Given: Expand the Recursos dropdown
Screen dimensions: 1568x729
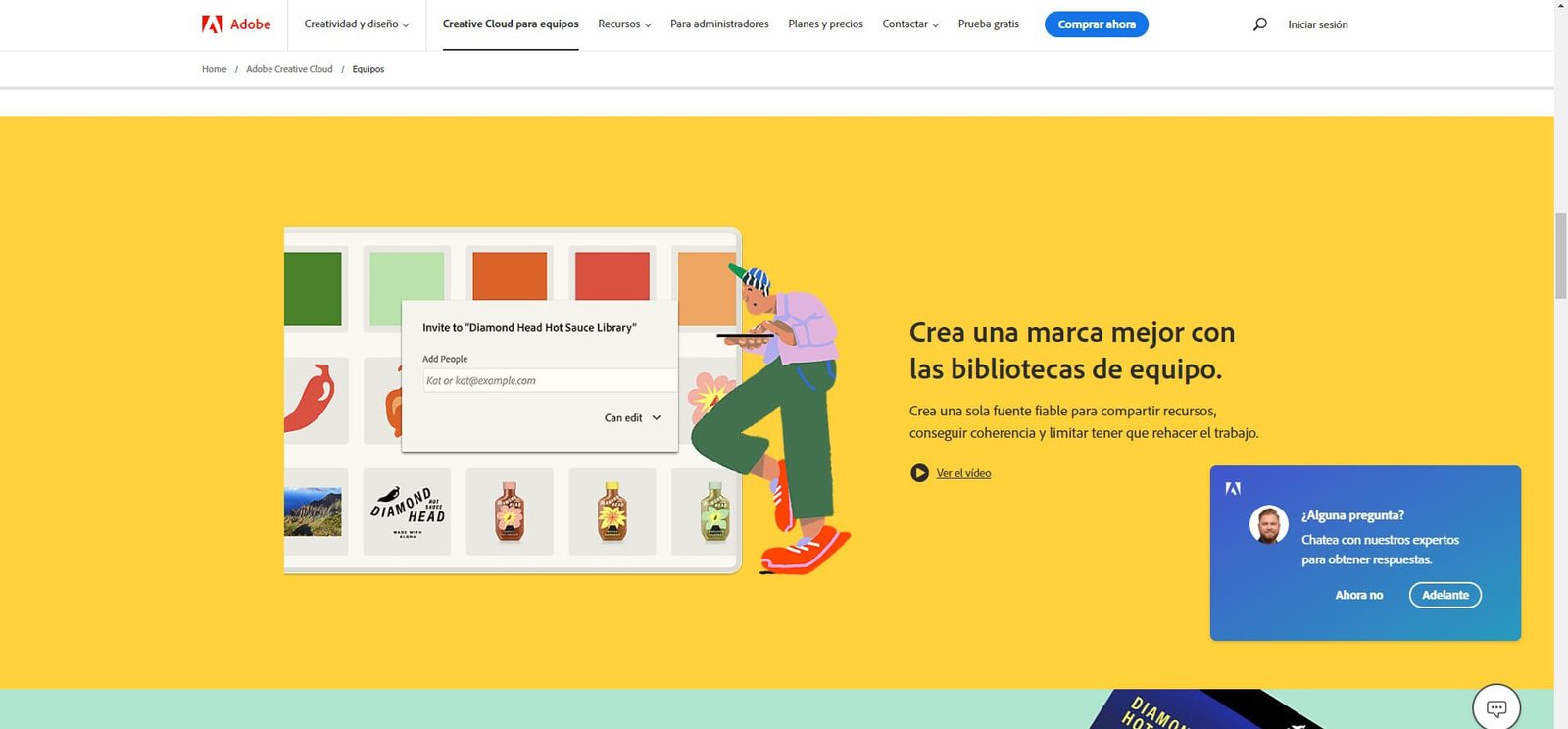Looking at the screenshot, I should (624, 24).
